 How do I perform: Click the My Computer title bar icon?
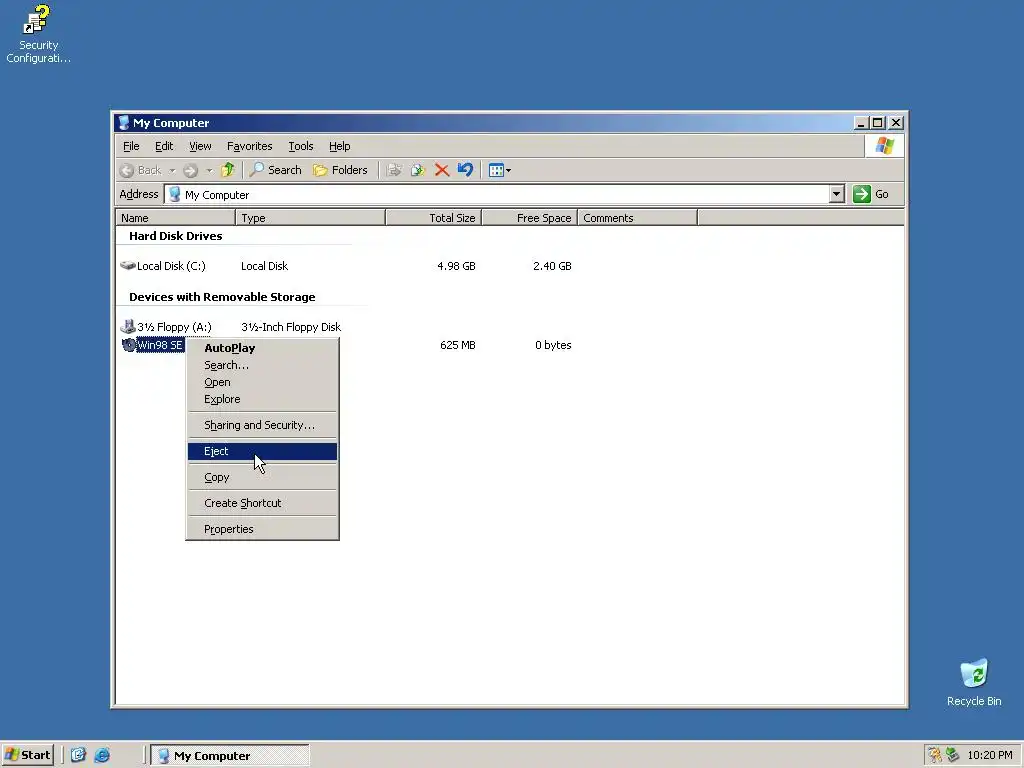[123, 123]
